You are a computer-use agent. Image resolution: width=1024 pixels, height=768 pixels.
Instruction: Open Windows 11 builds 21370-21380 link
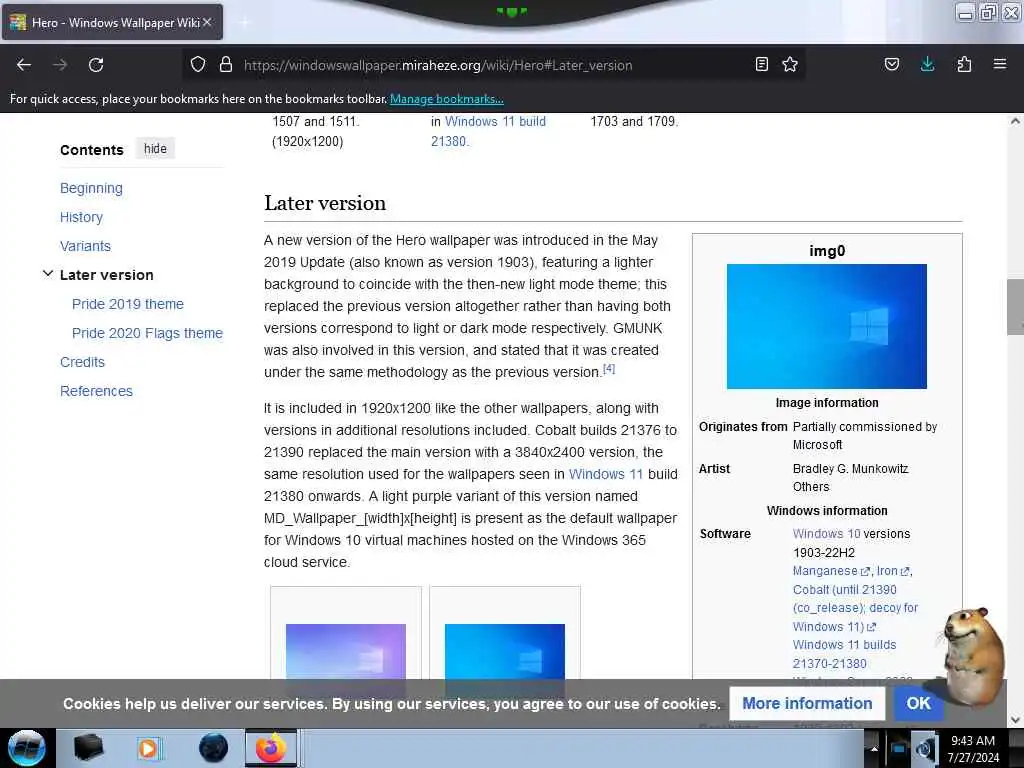[x=844, y=654]
